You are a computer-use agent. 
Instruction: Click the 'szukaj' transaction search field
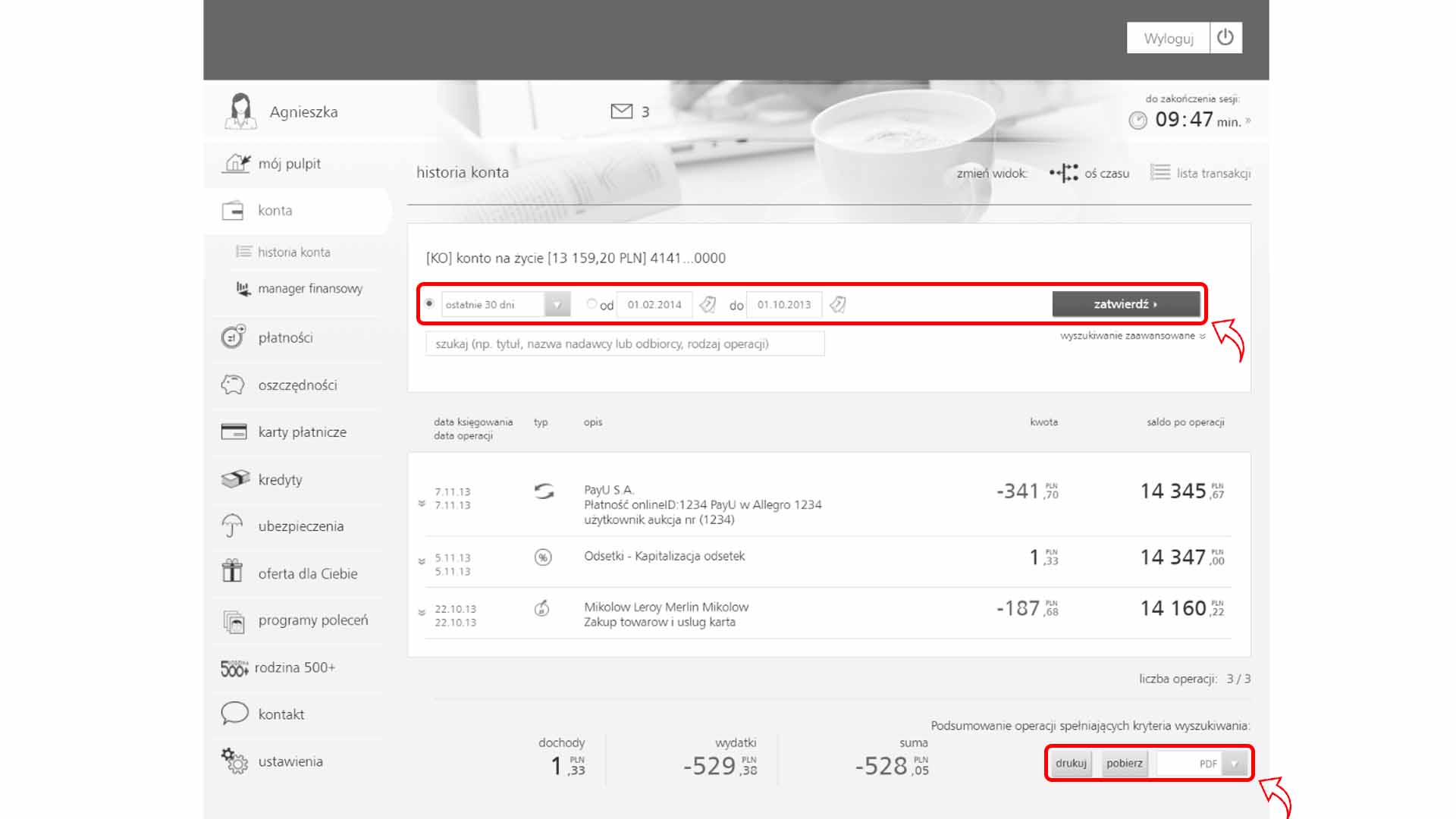coord(624,344)
